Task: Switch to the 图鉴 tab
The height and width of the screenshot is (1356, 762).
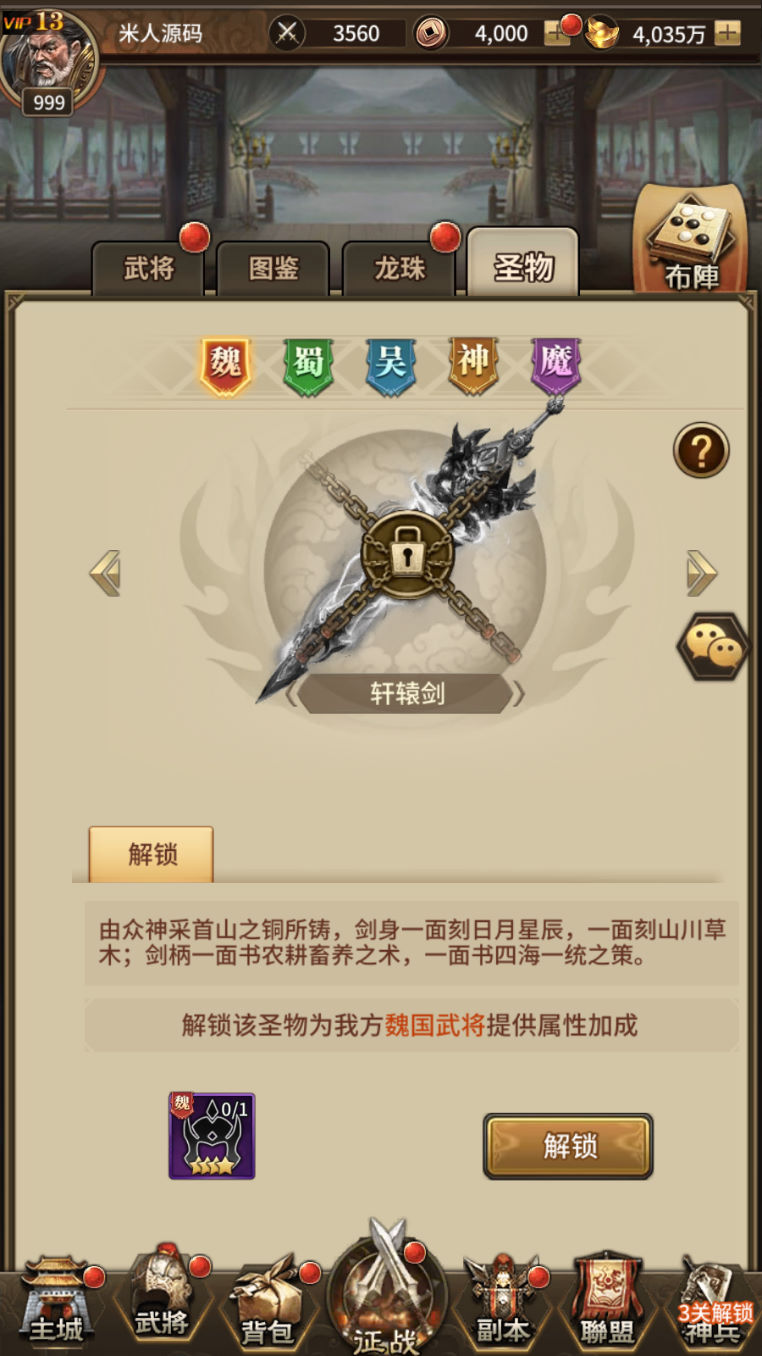Action: pyautogui.click(x=273, y=268)
